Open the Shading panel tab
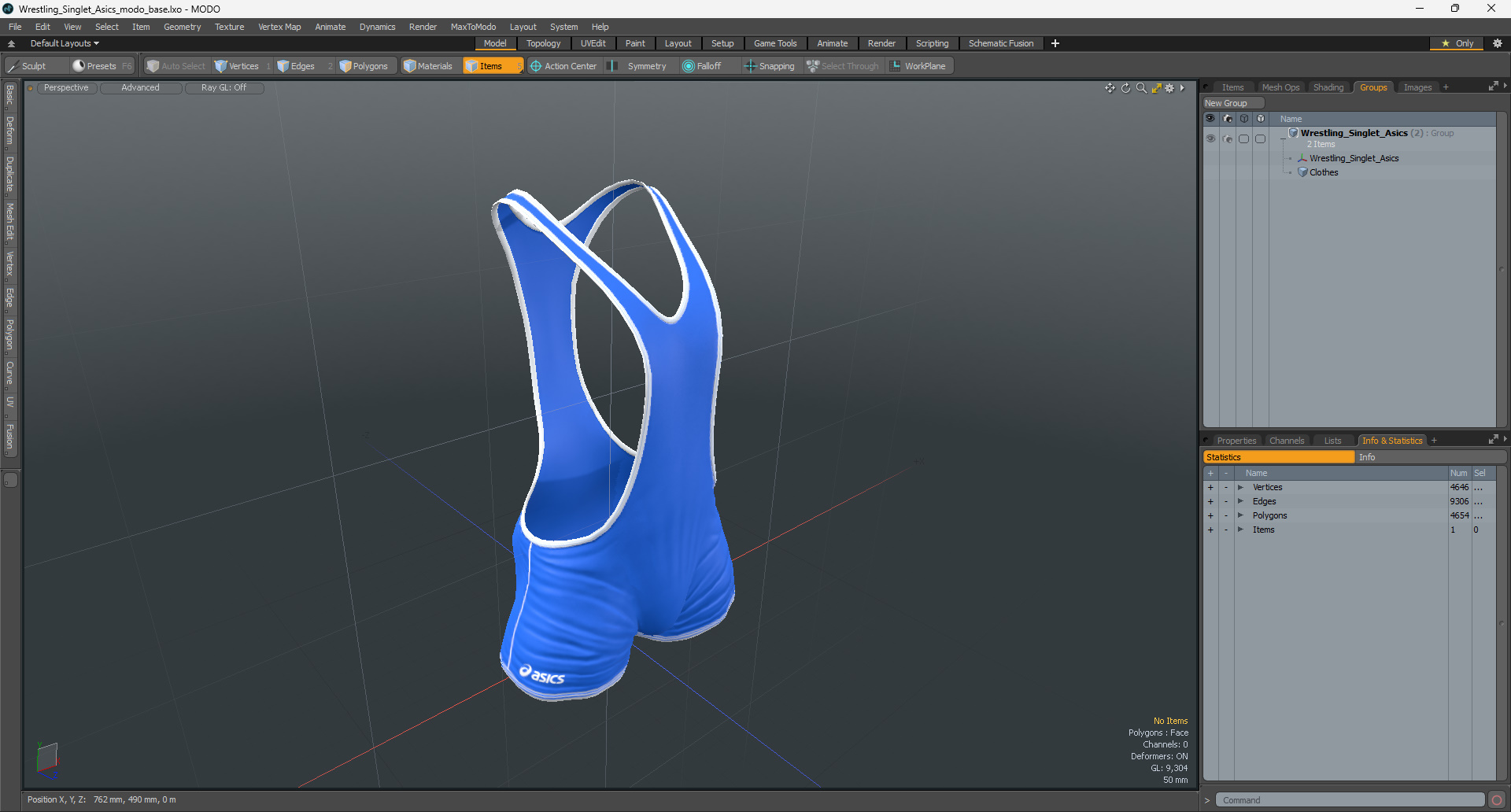 point(1328,87)
